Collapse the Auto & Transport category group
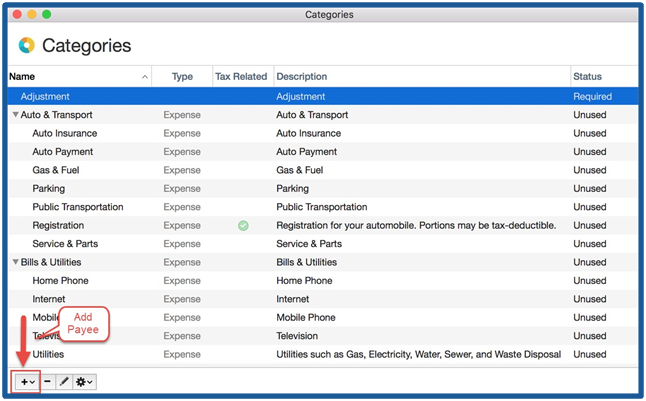Image resolution: width=646 pixels, height=401 pixels. (15, 115)
